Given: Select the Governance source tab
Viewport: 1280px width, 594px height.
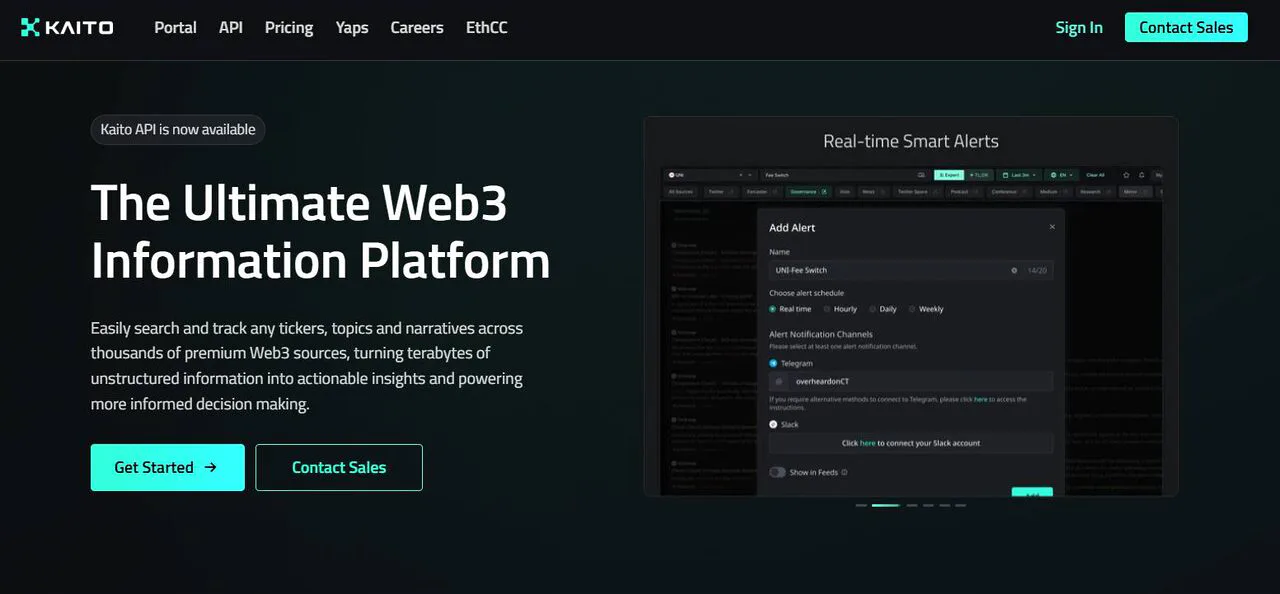Looking at the screenshot, I should (x=808, y=191).
